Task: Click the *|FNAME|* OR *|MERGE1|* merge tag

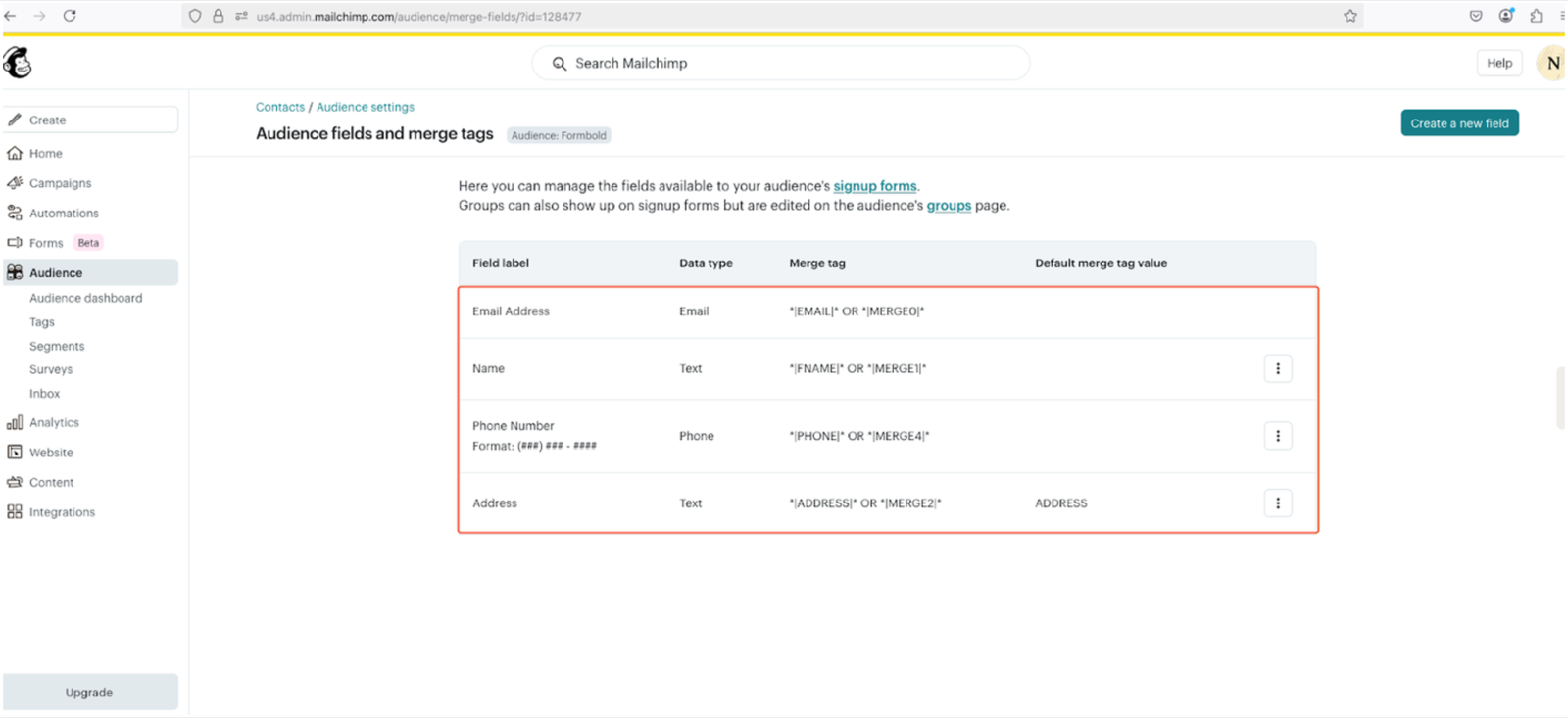Action: point(857,369)
